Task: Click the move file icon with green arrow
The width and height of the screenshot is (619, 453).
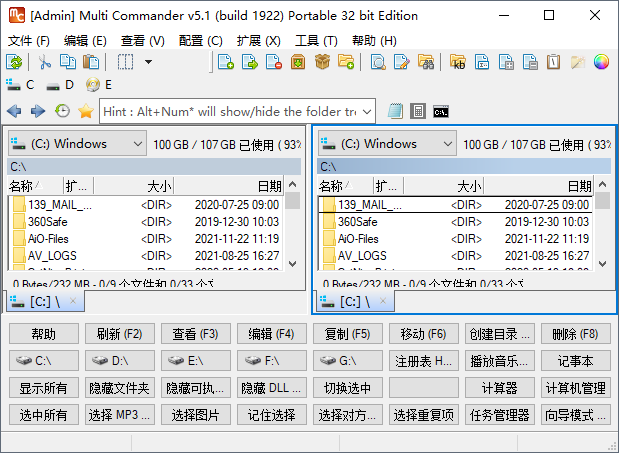Action: pos(250,62)
